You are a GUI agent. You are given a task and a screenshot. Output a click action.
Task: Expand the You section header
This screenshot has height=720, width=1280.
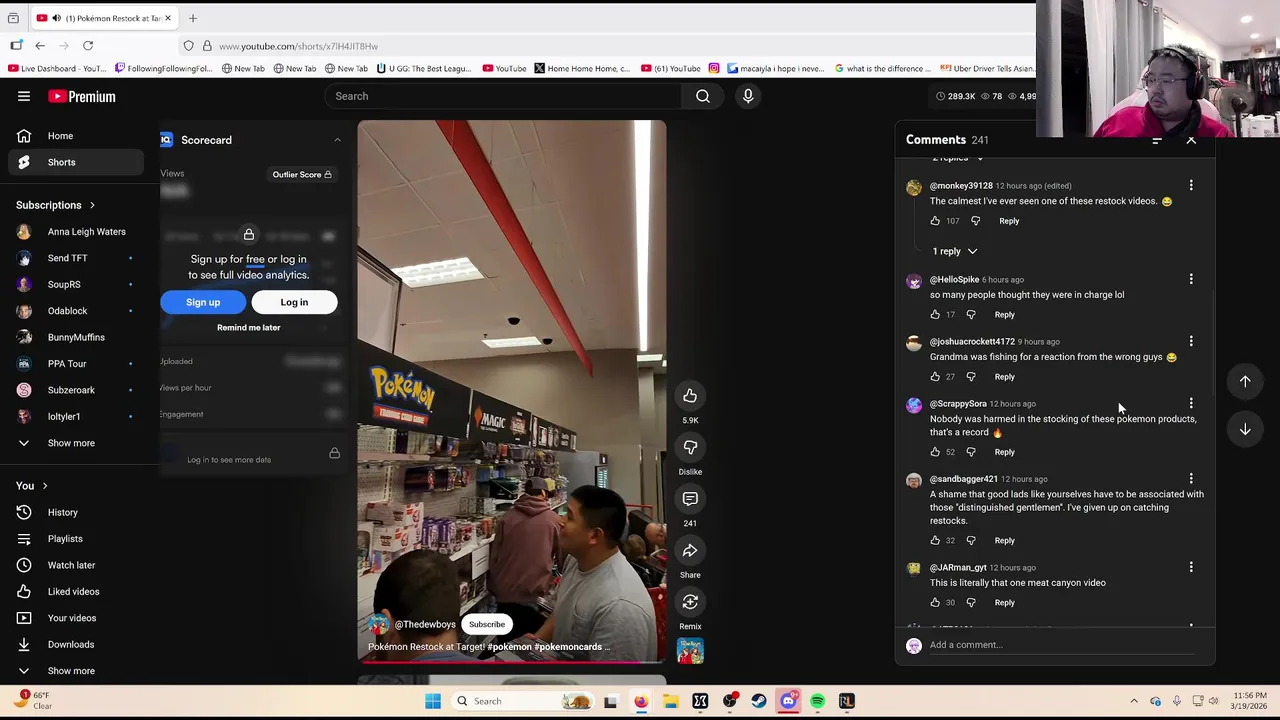(x=32, y=486)
